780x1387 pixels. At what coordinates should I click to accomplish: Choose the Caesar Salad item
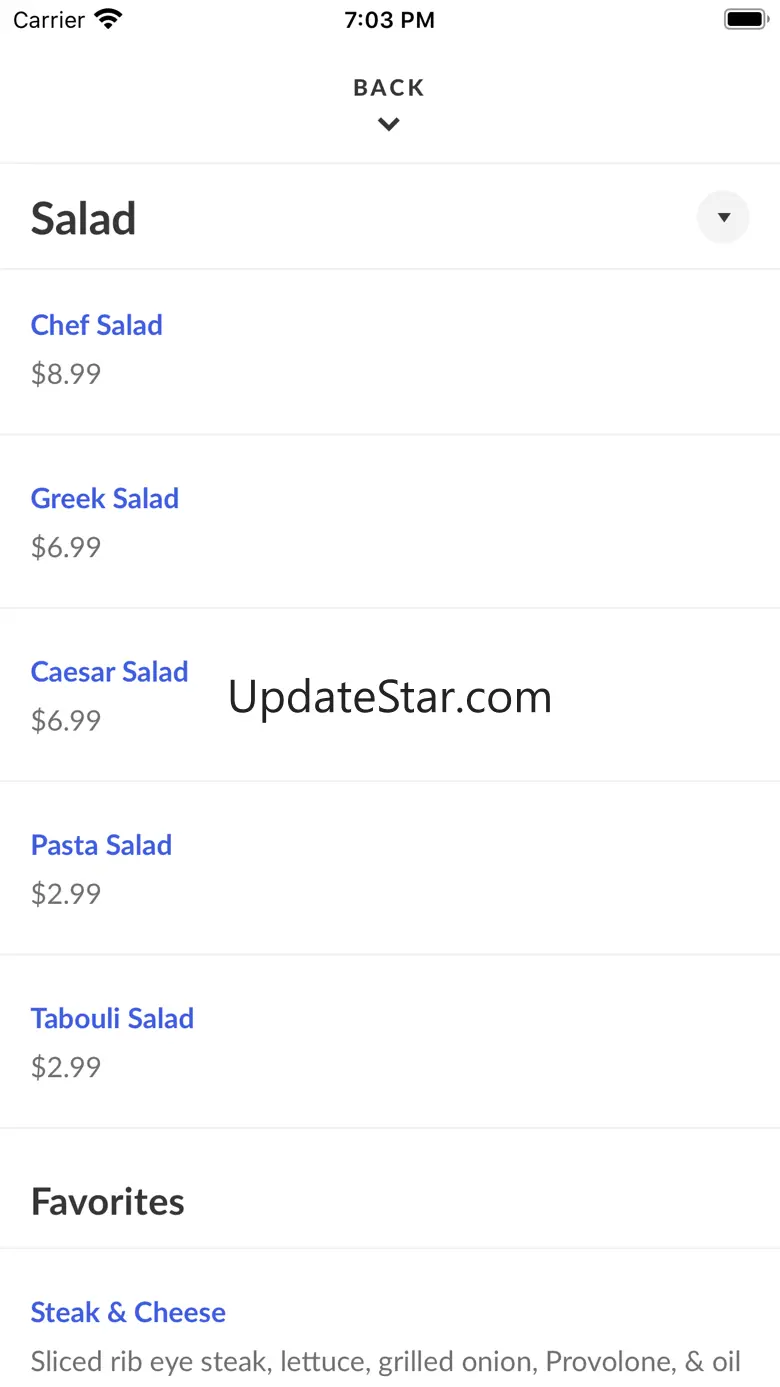click(x=110, y=671)
